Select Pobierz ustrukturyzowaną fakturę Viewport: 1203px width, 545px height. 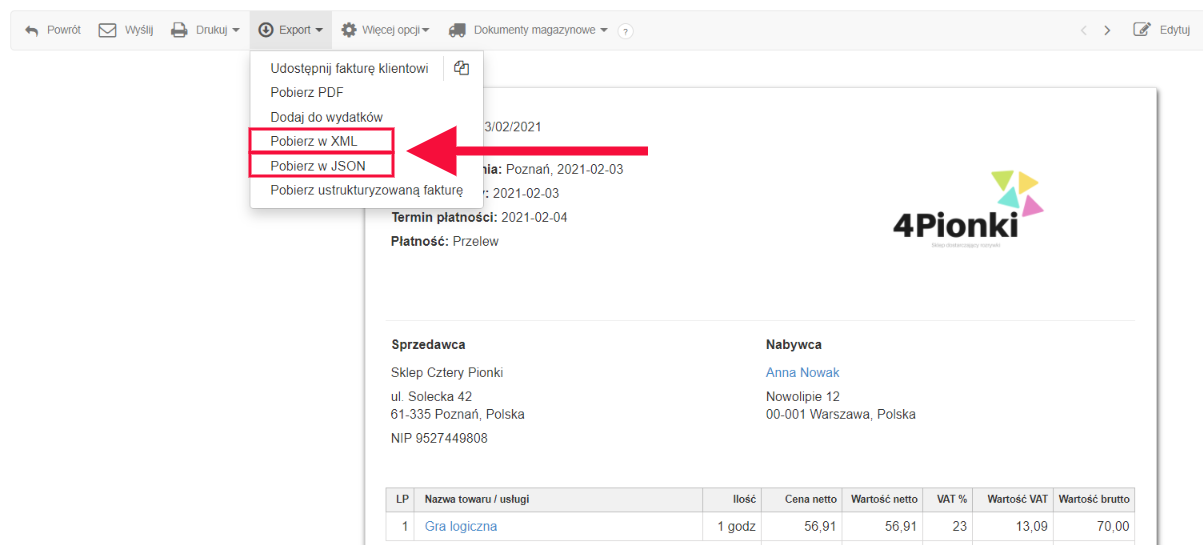coord(367,190)
